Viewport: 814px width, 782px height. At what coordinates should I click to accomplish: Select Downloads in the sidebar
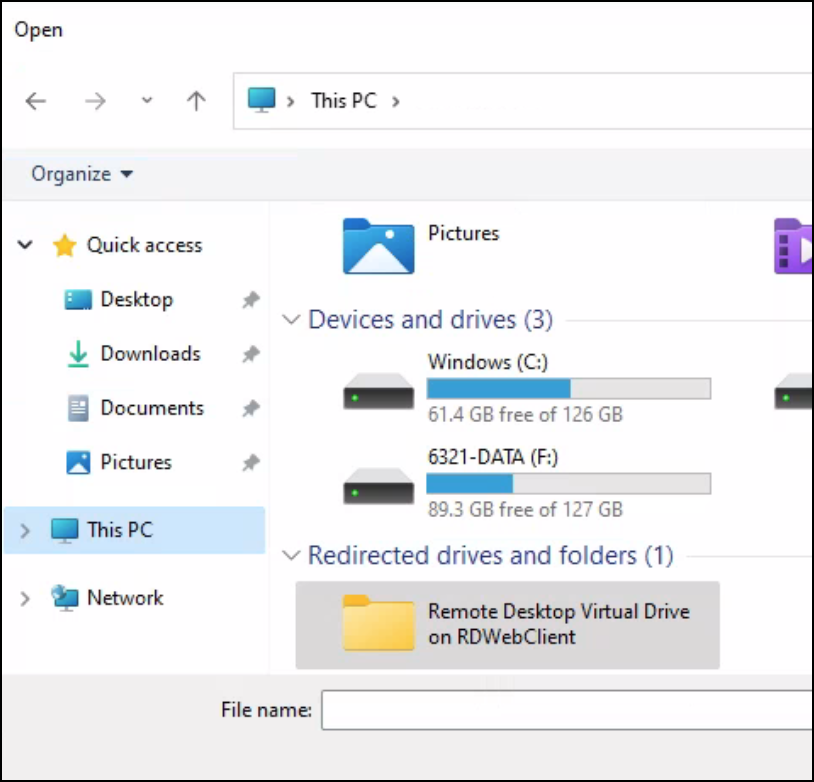point(149,354)
